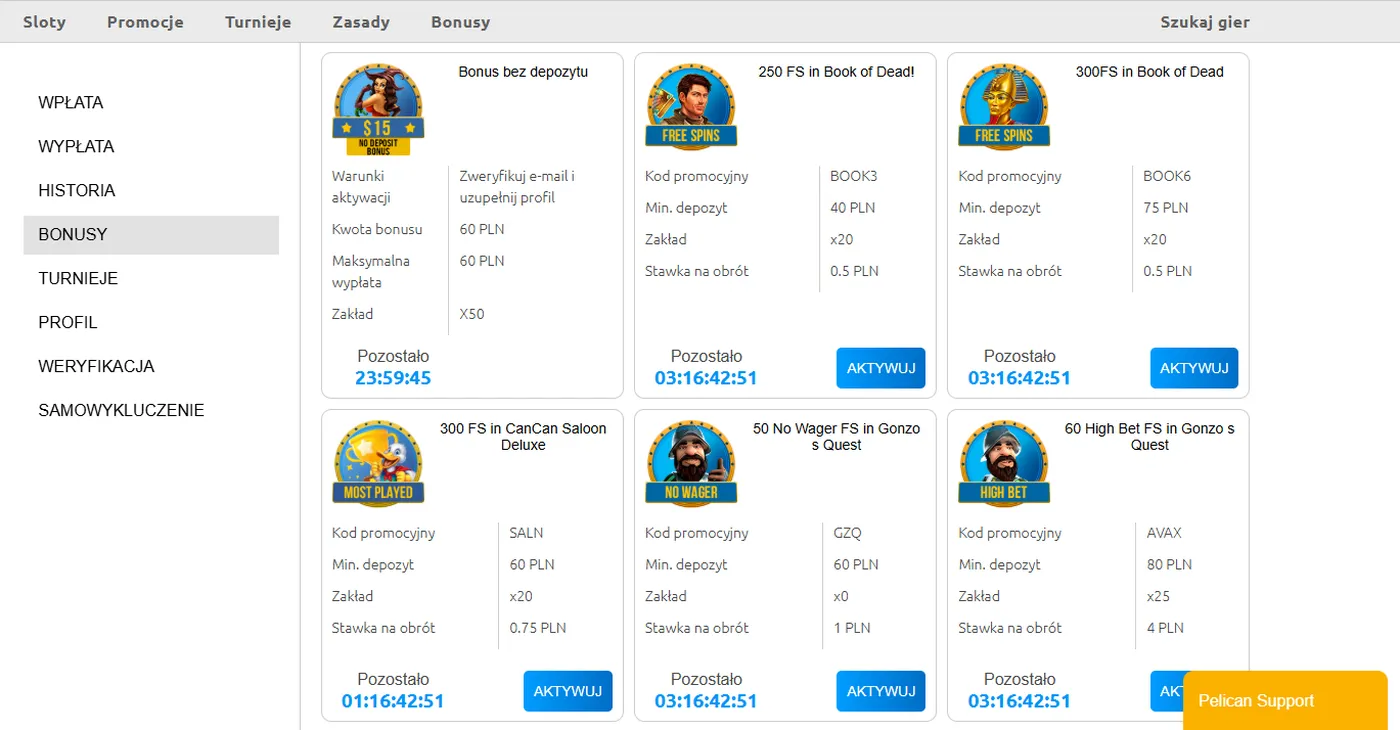The width and height of the screenshot is (1400, 730).
Task: Click the $15 No Deposit Bonus badge icon
Action: 378,109
